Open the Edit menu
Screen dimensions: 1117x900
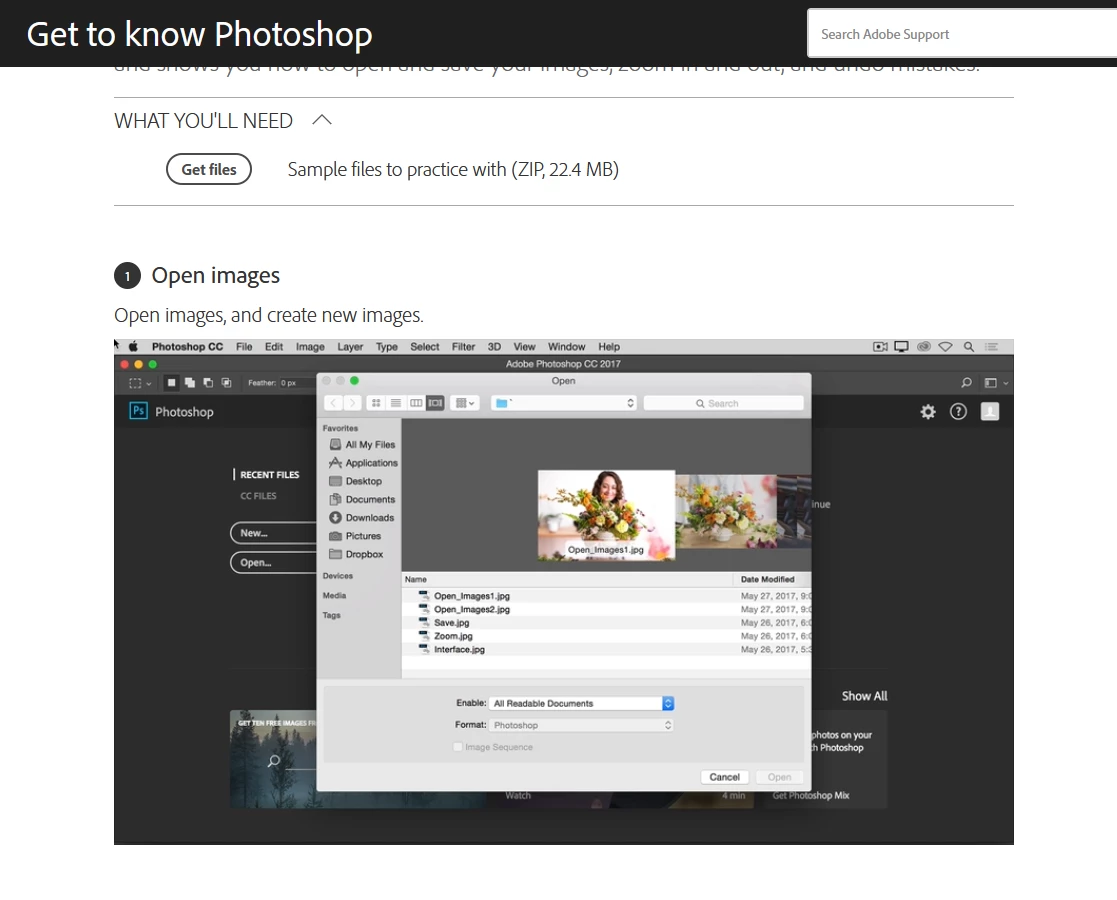[x=274, y=347]
